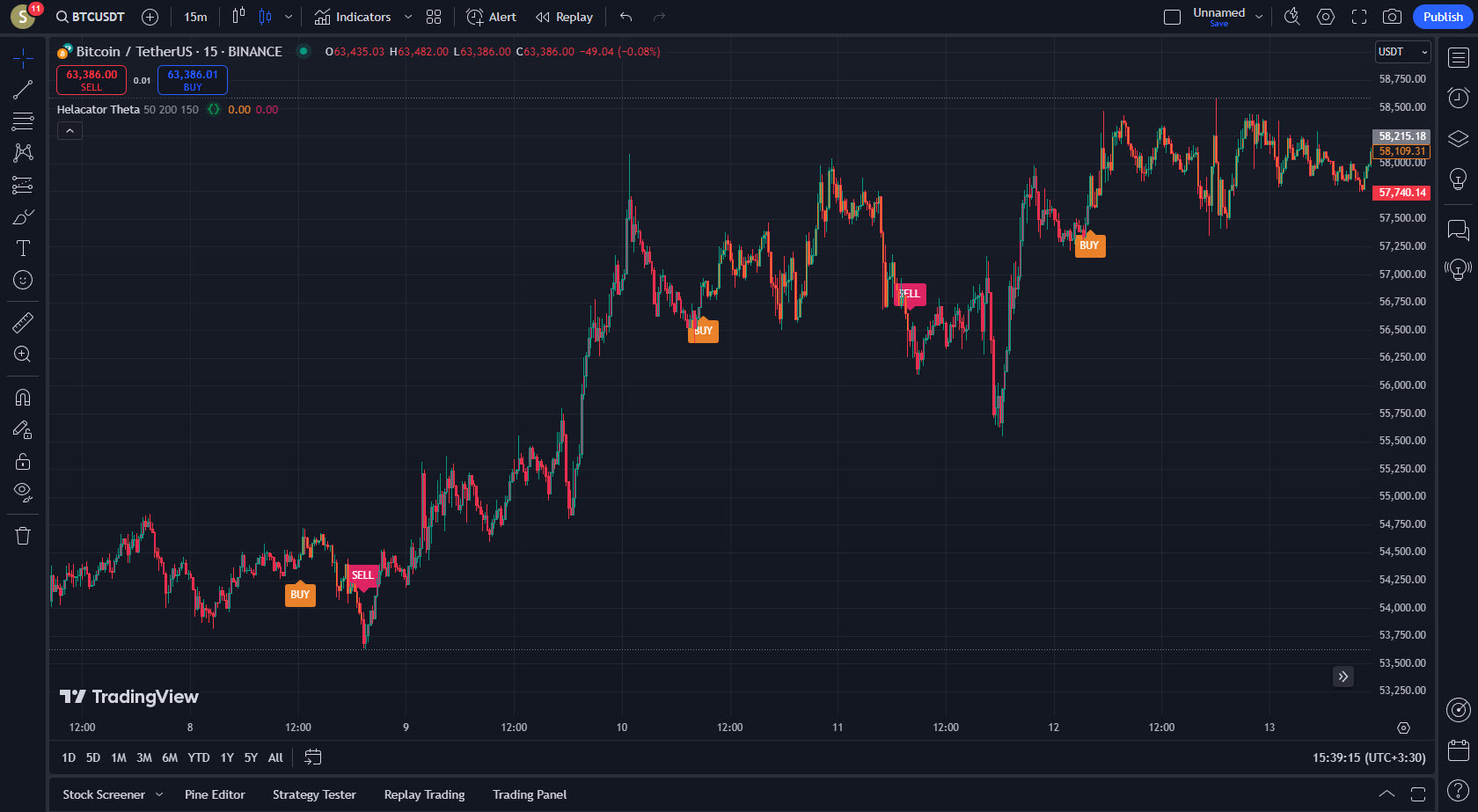Open the watchlist panel icon

coord(1458,58)
